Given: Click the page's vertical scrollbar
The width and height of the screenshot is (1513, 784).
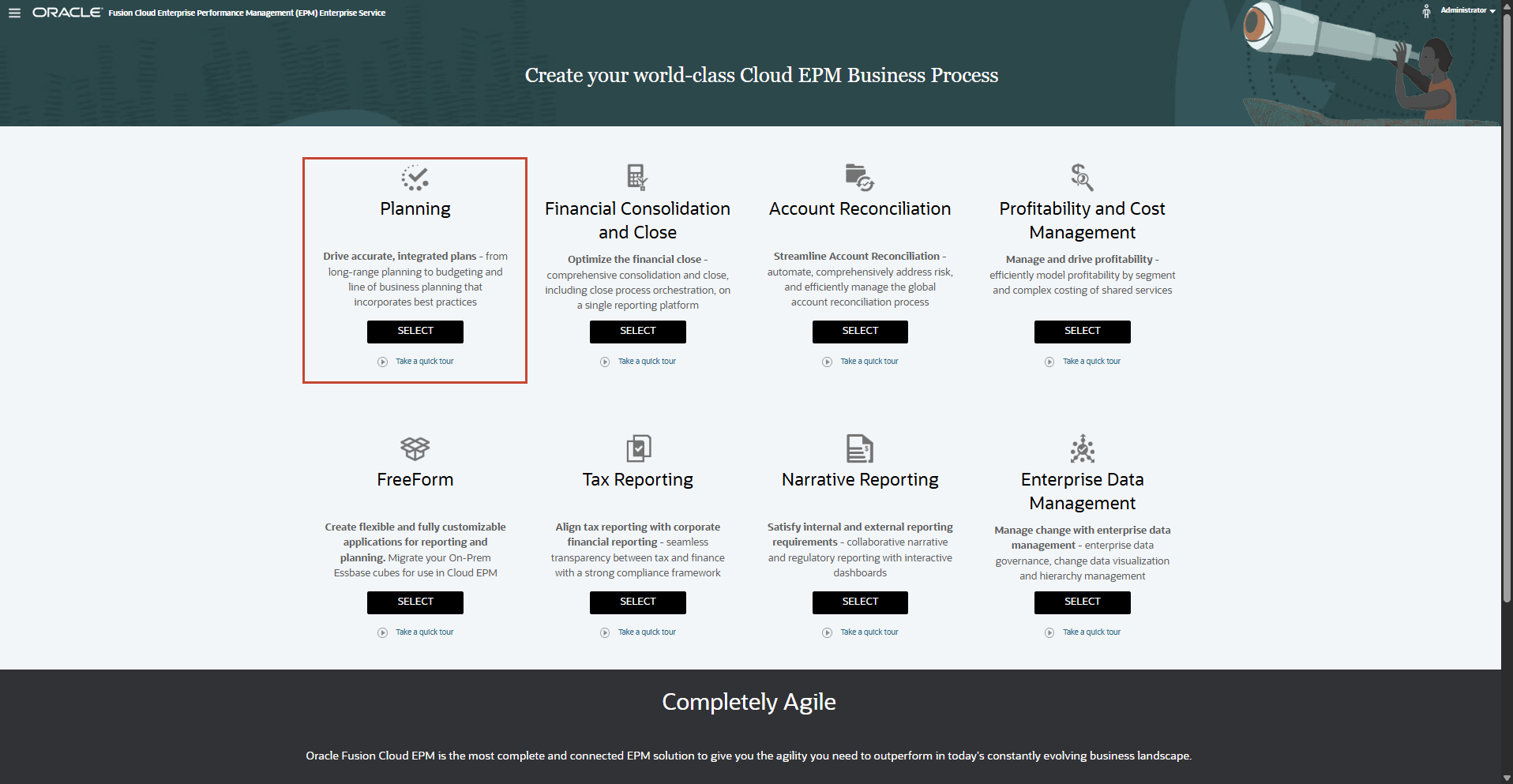Looking at the screenshot, I should (1507, 308).
